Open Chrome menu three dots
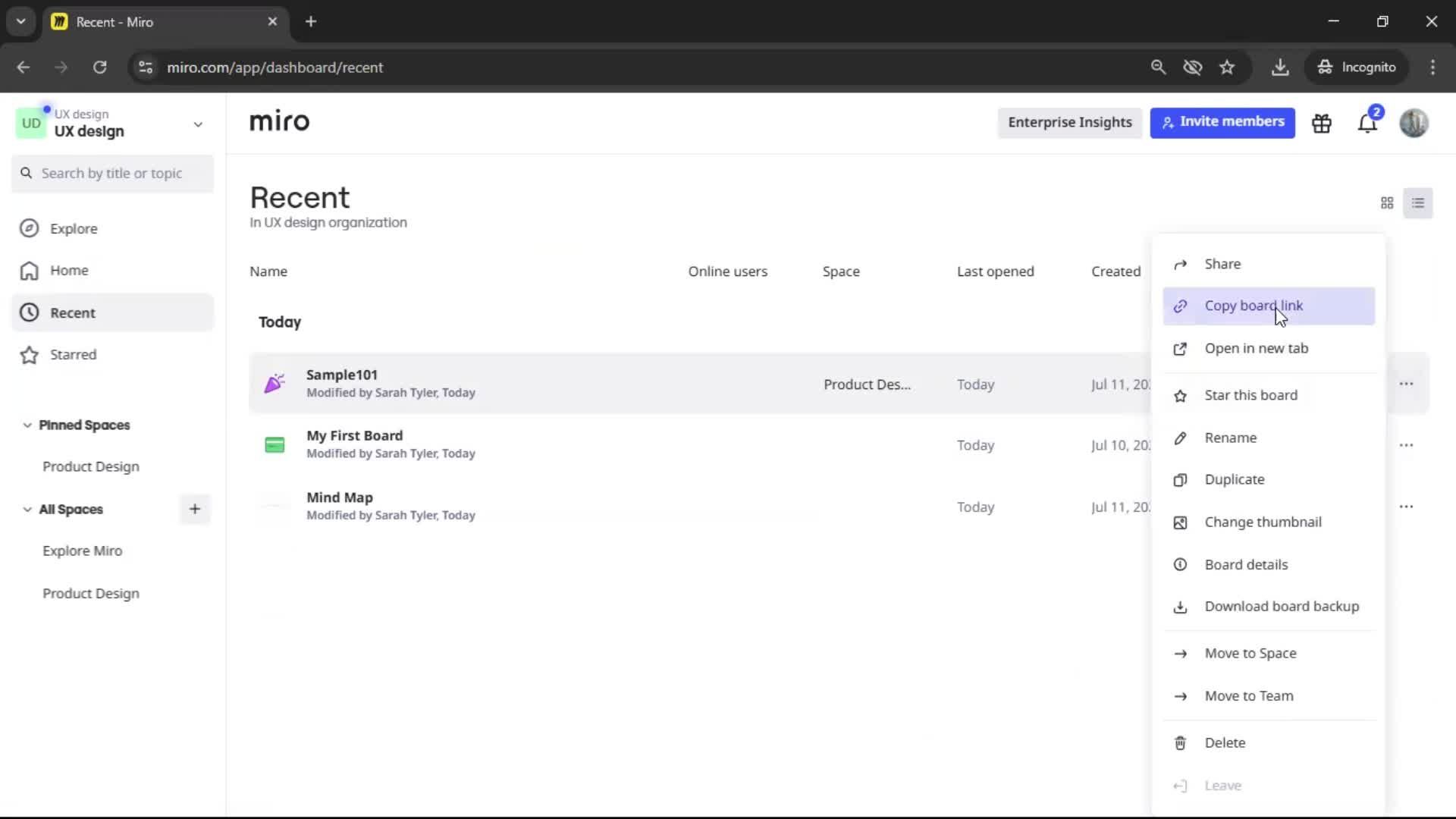Viewport: 1456px width, 819px height. point(1432,67)
